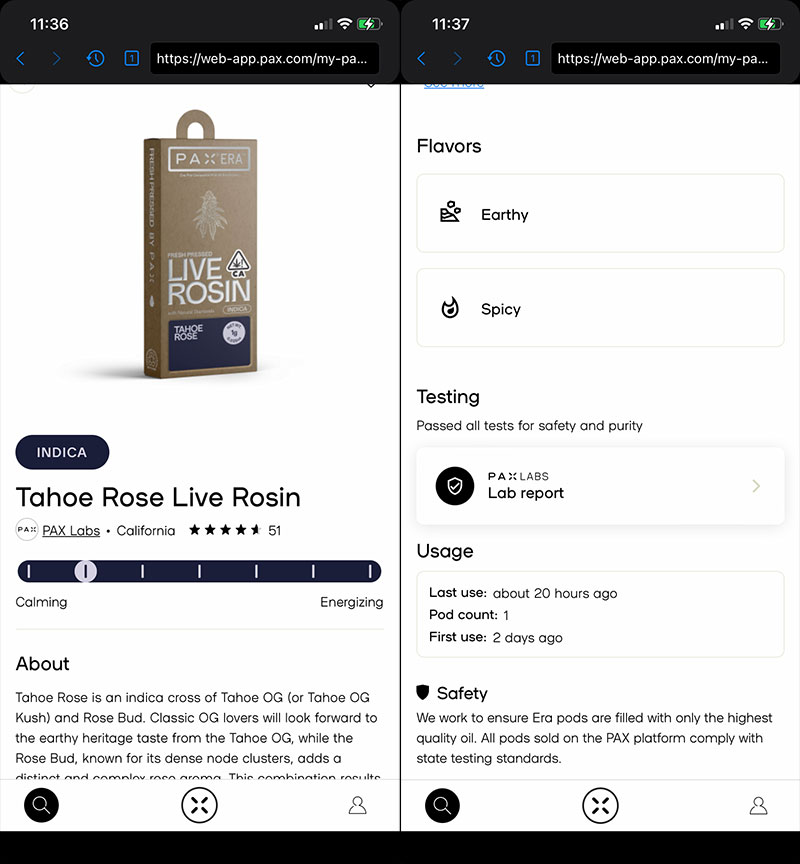Select the Earthy flavor card
This screenshot has height=864, width=800.
[x=601, y=213]
